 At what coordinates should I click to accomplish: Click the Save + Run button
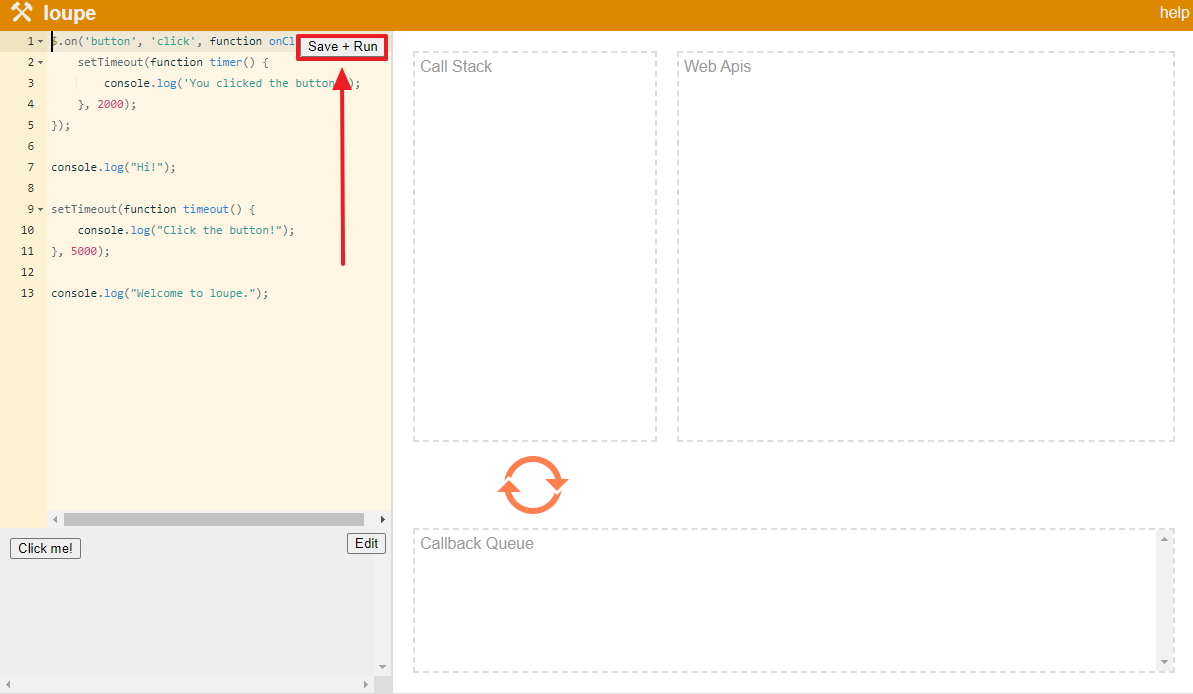tap(342, 46)
